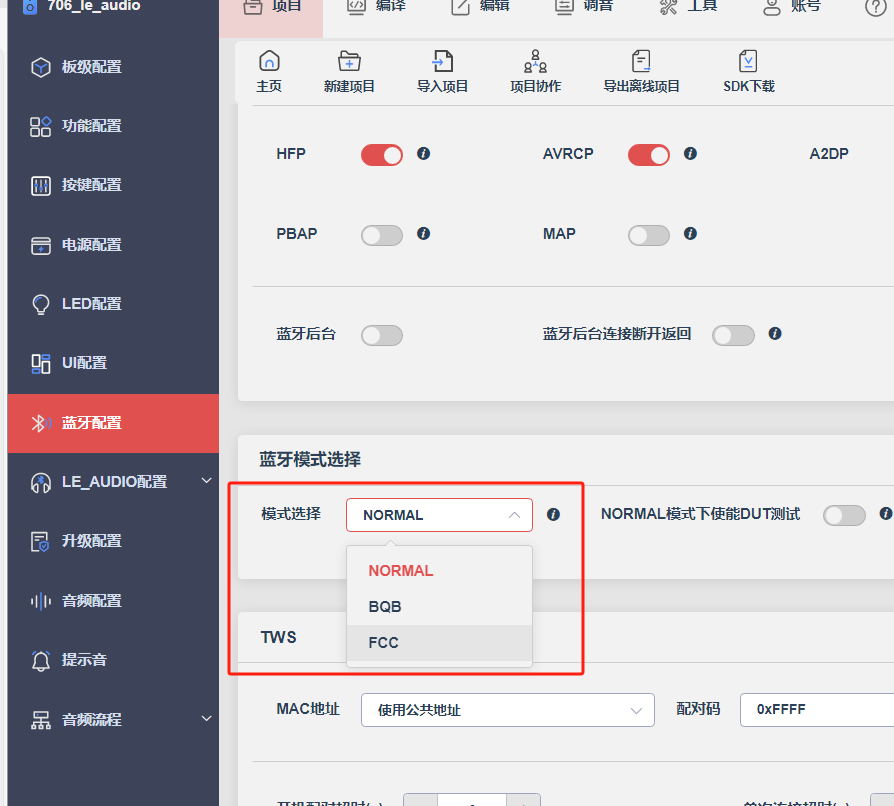Image resolution: width=894 pixels, height=806 pixels.
Task: Click info icon beside 模式选择 dropdown
Action: [x=553, y=515]
